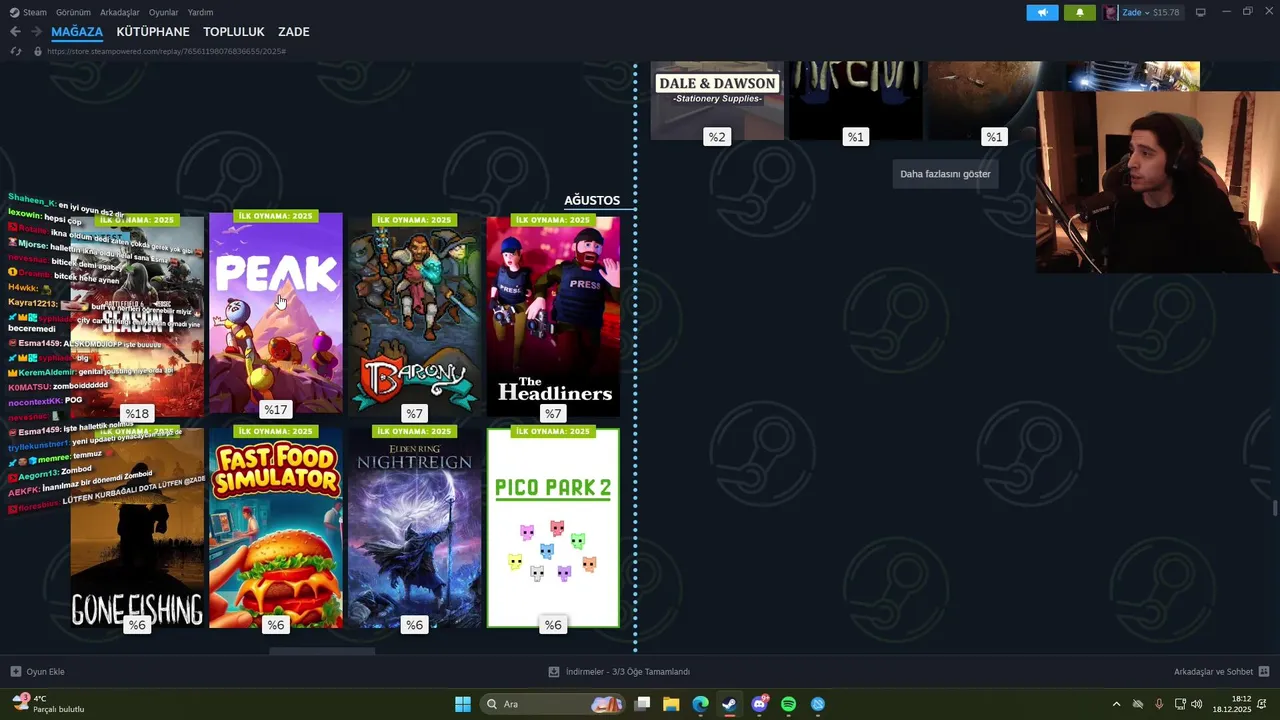
Task: Open the Dale & Dawson Stationery Supplies cover
Action: click(x=717, y=100)
